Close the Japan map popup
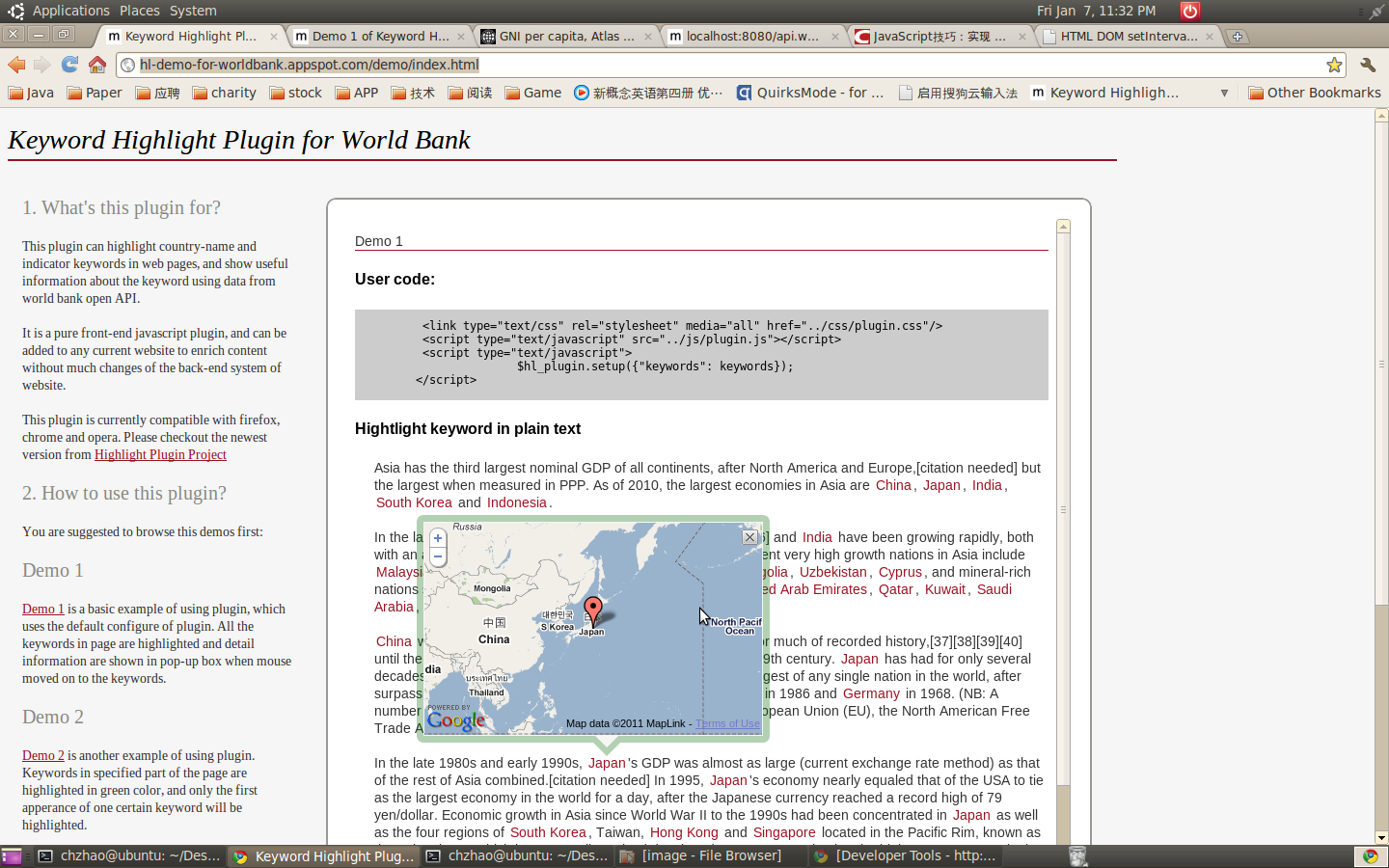The width and height of the screenshot is (1389, 868). pyautogui.click(x=749, y=537)
